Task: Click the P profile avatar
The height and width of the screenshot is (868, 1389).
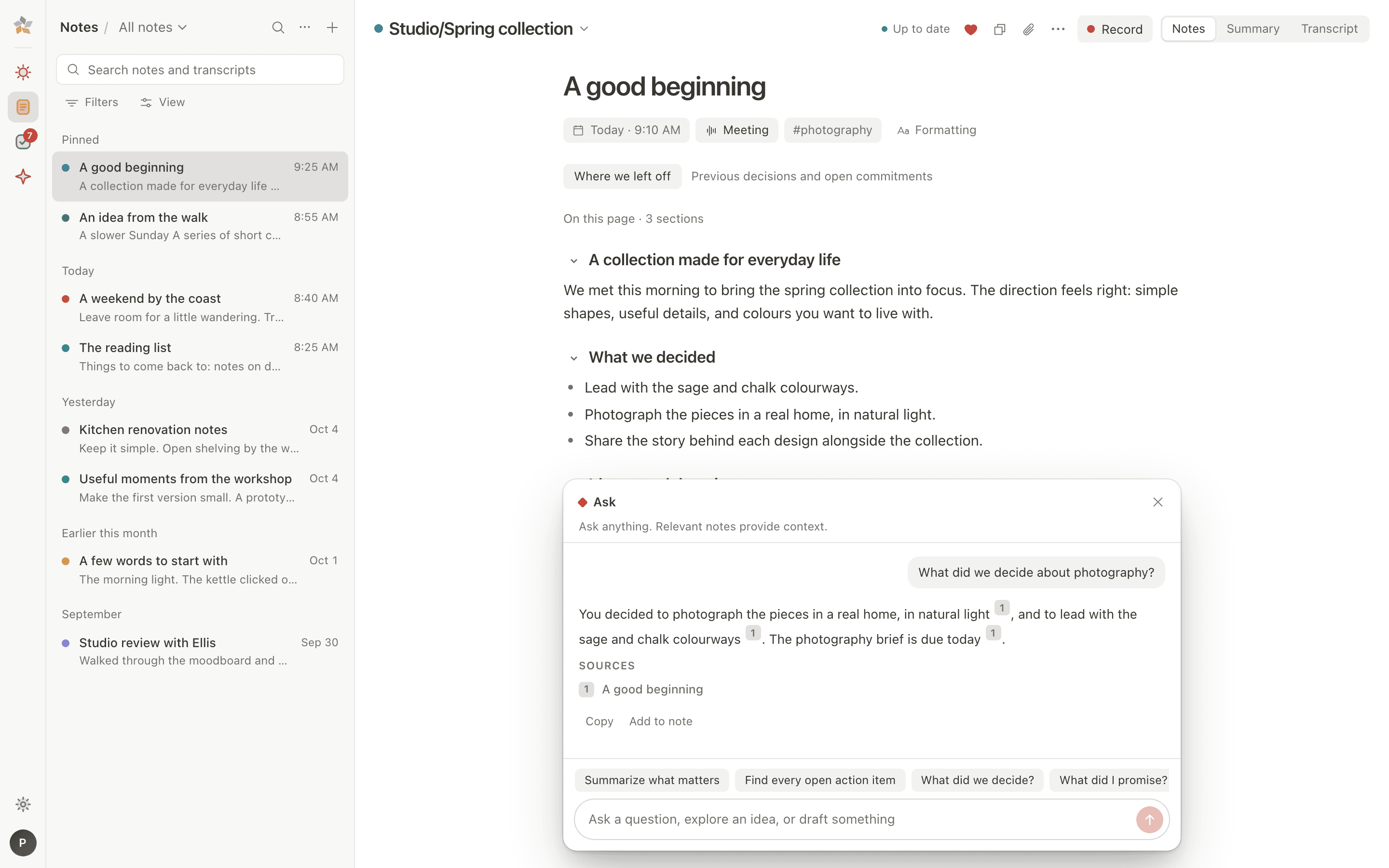Action: pyautogui.click(x=23, y=843)
